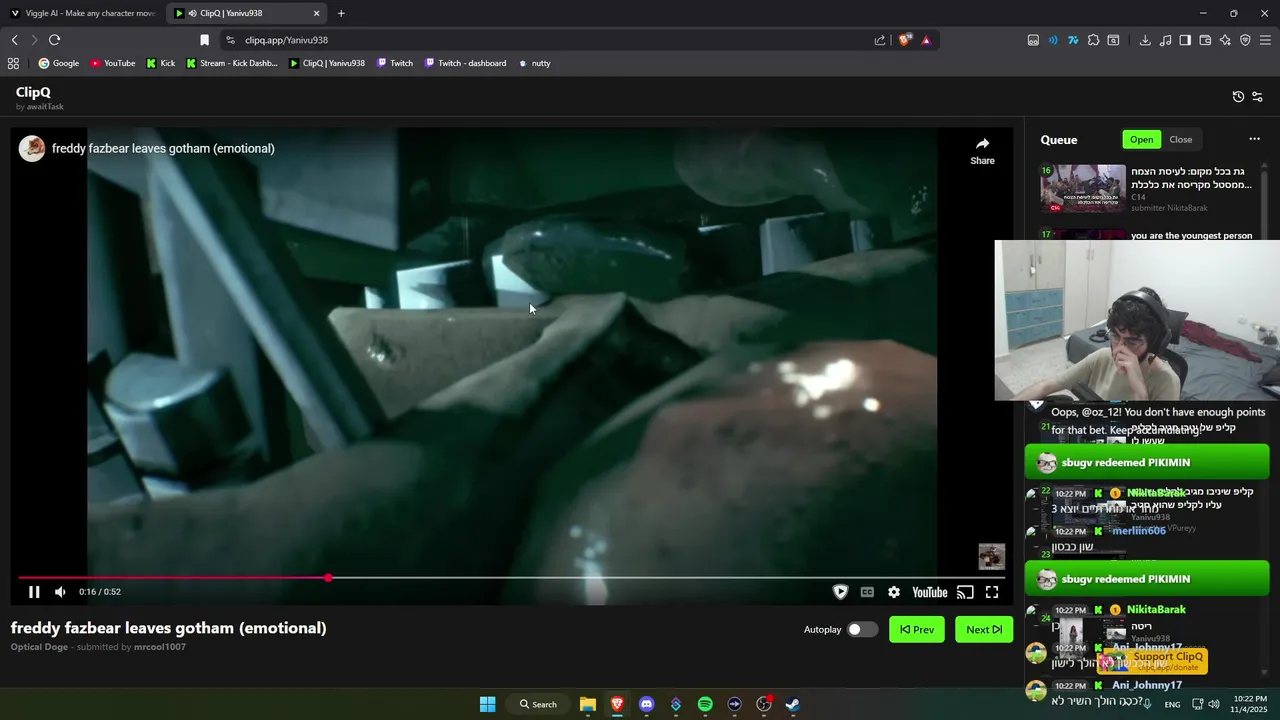
Task: Click the ClipQ logo title
Action: [33, 92]
